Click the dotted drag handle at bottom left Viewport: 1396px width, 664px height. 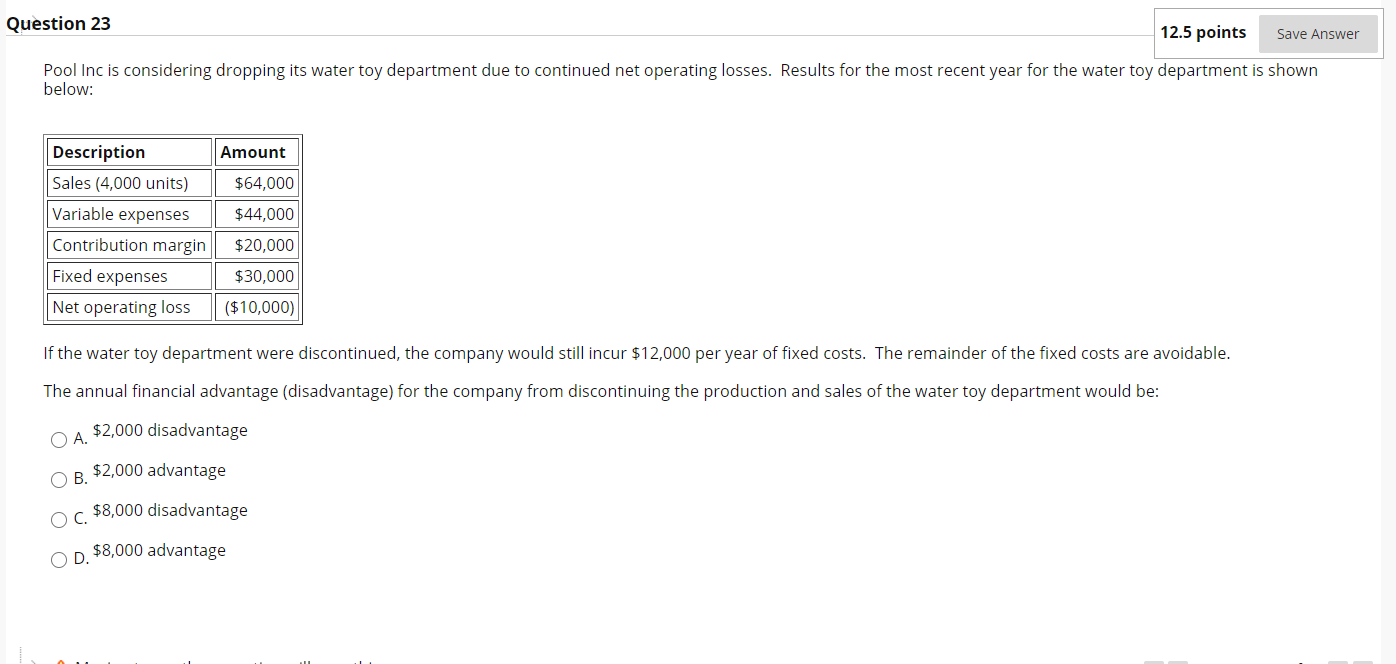21,655
